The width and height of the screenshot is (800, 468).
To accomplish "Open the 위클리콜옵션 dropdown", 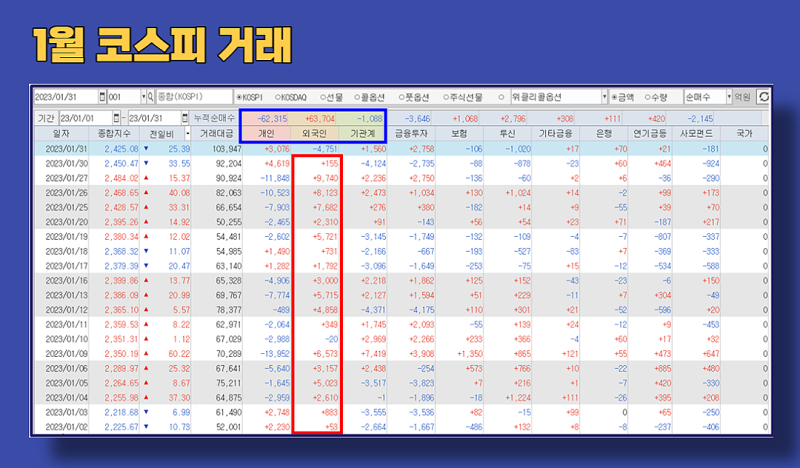I will click(x=605, y=96).
